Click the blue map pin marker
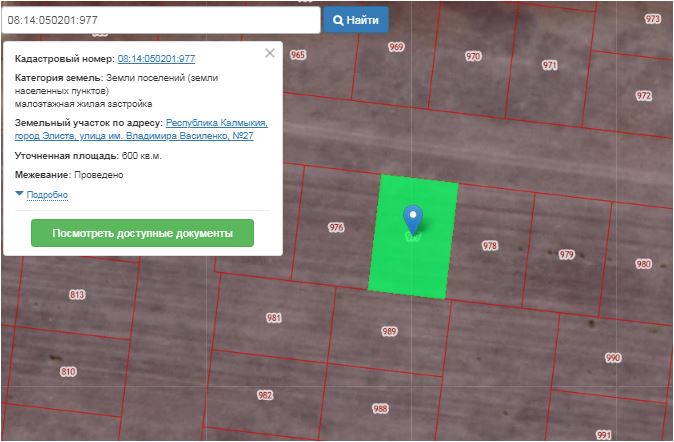 [x=412, y=219]
